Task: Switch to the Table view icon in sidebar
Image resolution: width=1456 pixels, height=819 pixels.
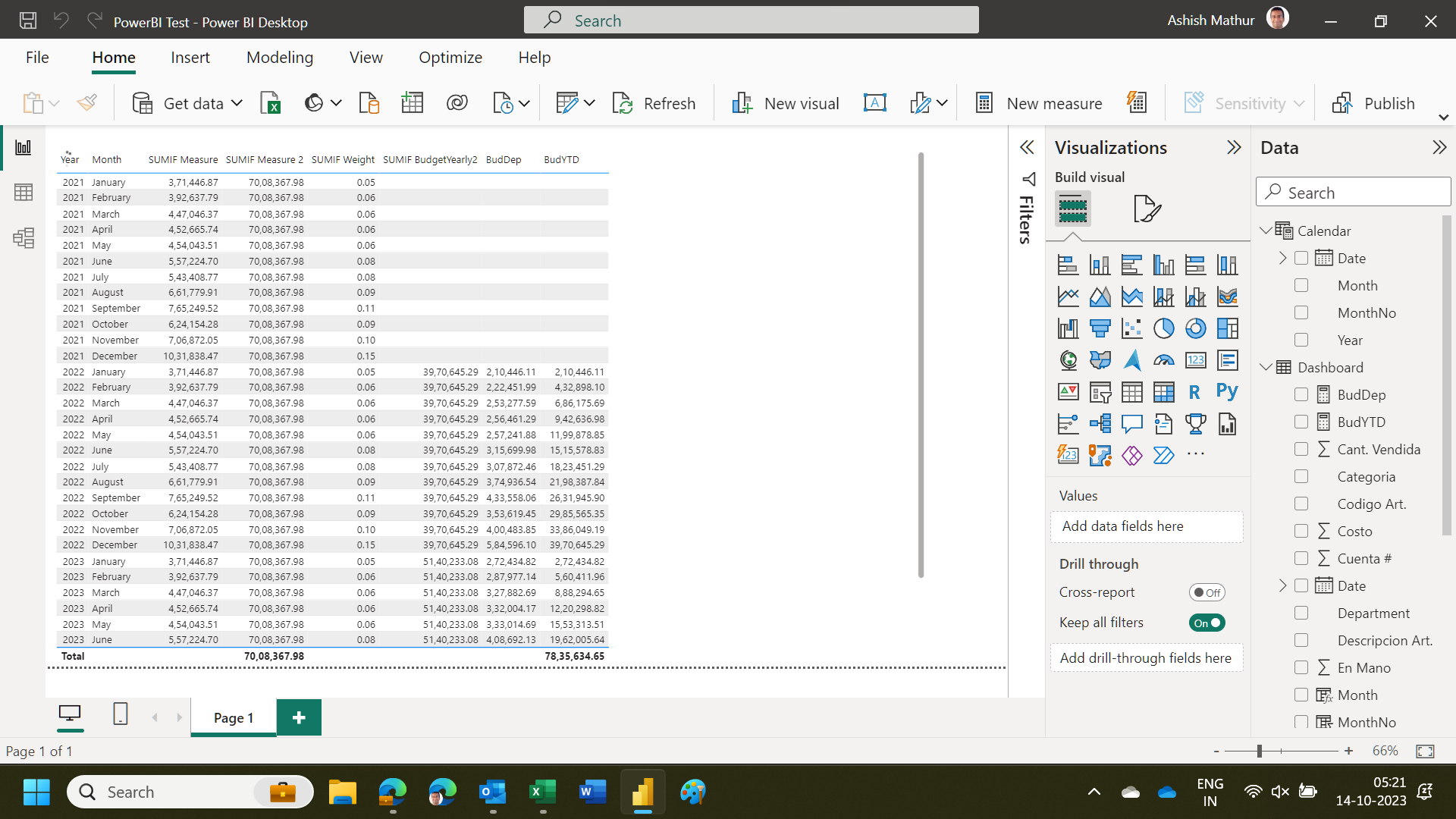Action: (24, 193)
